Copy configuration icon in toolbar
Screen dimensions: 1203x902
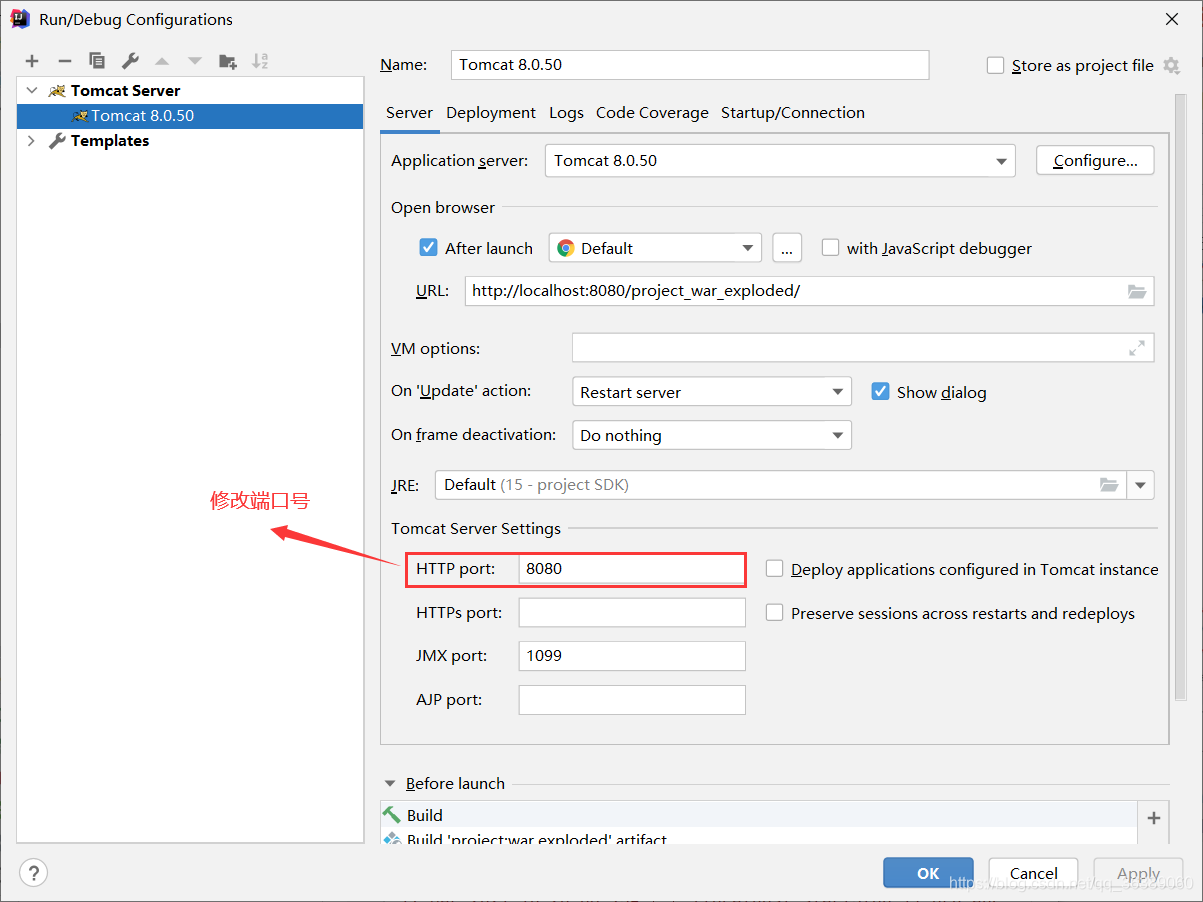click(x=97, y=61)
